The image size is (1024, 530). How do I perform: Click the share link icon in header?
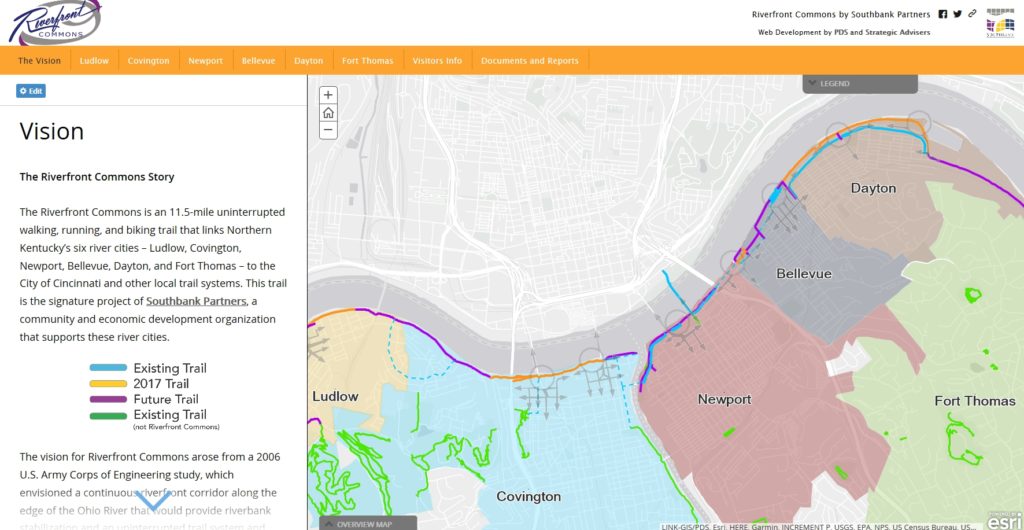click(x=972, y=14)
